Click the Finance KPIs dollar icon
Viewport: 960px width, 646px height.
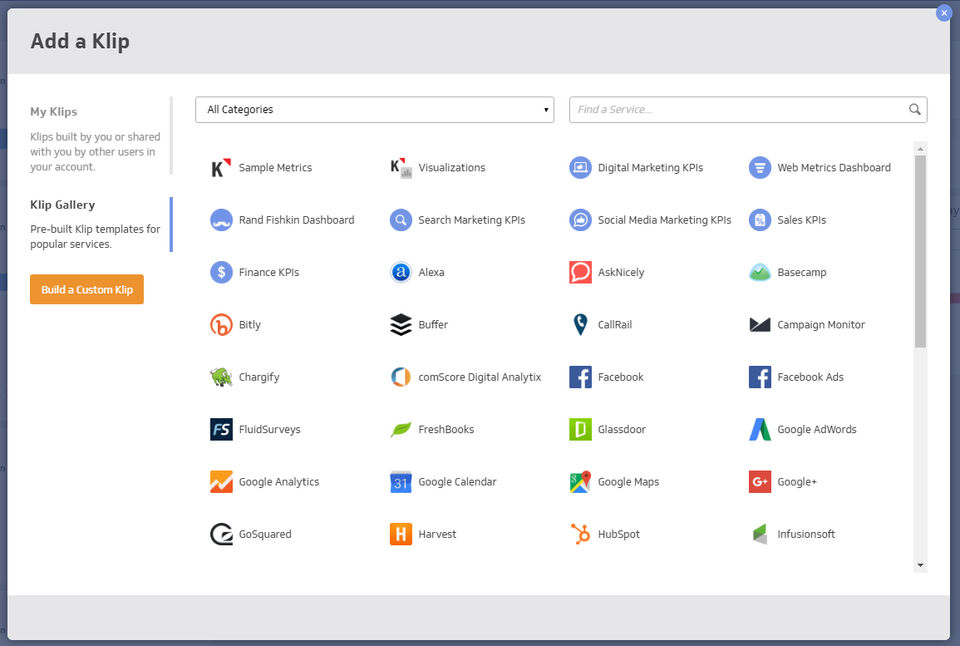pos(221,272)
